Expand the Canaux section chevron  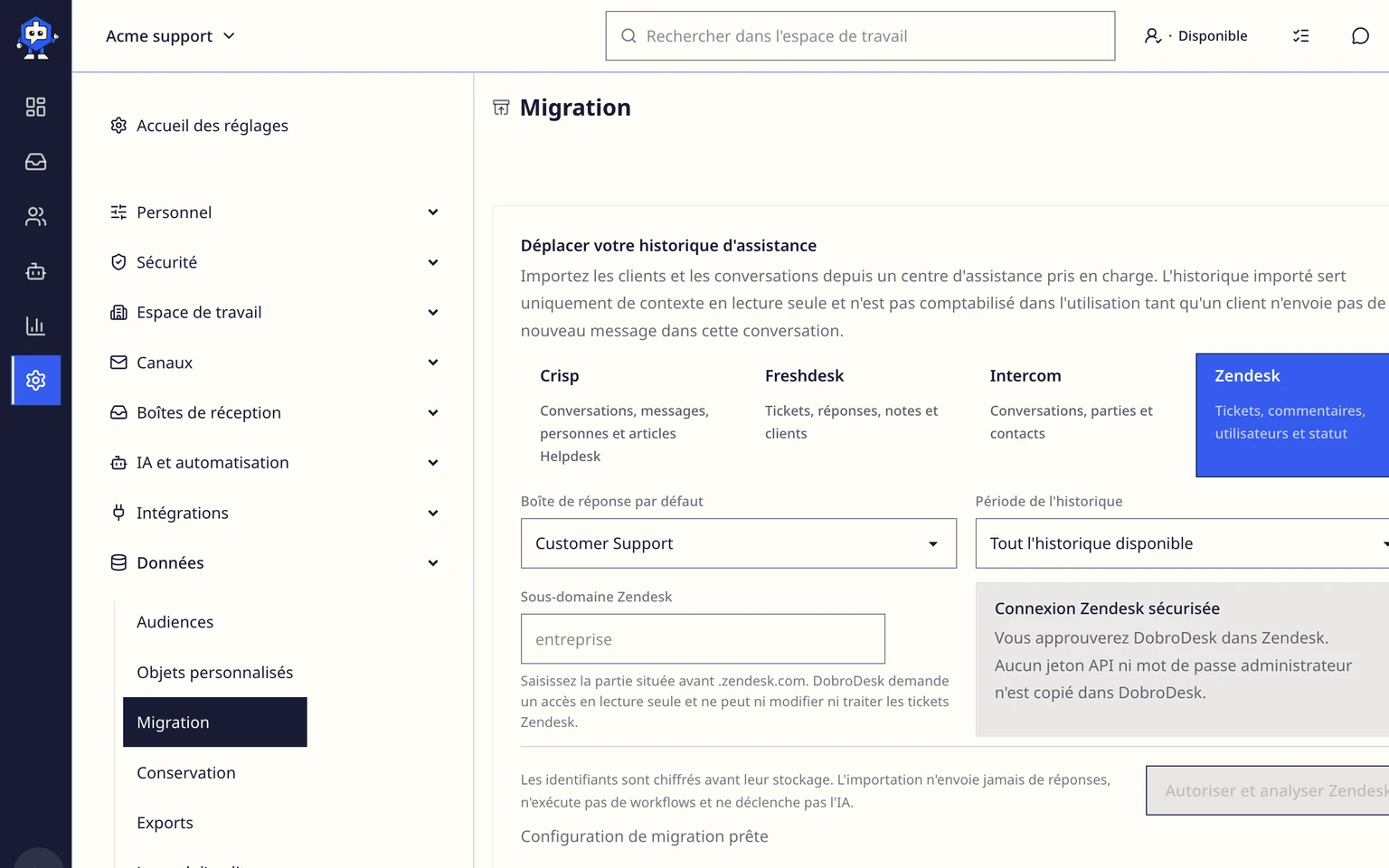pos(433,363)
